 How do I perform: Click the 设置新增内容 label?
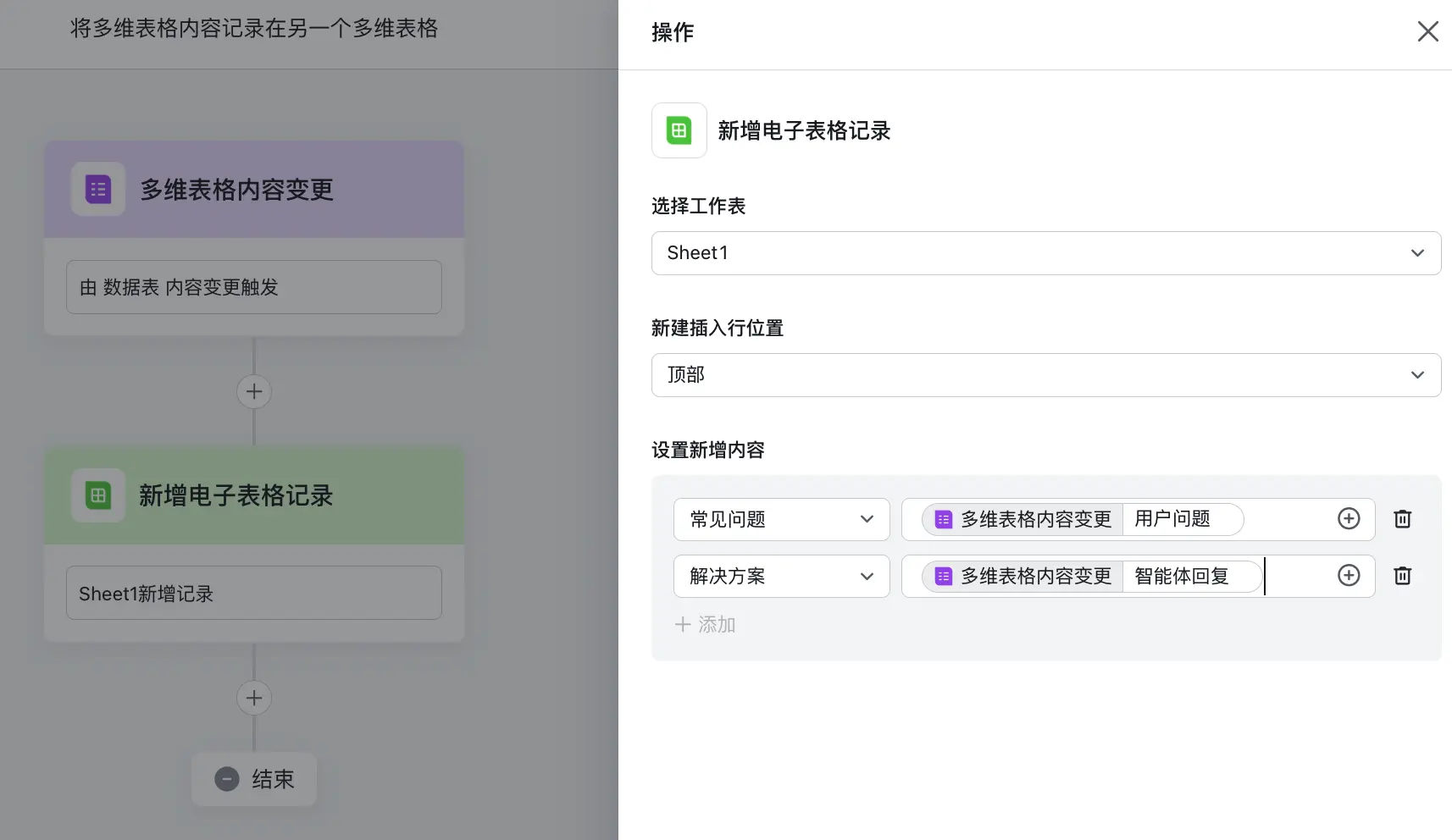pyautogui.click(x=708, y=450)
